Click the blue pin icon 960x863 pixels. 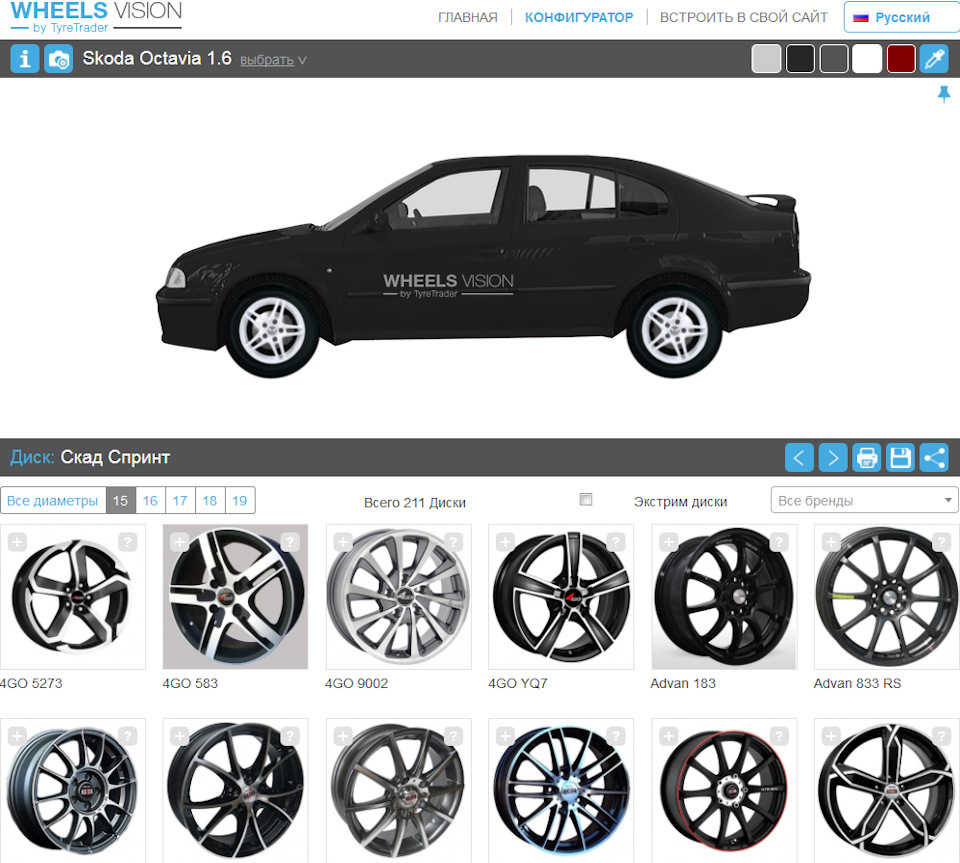tap(943, 94)
